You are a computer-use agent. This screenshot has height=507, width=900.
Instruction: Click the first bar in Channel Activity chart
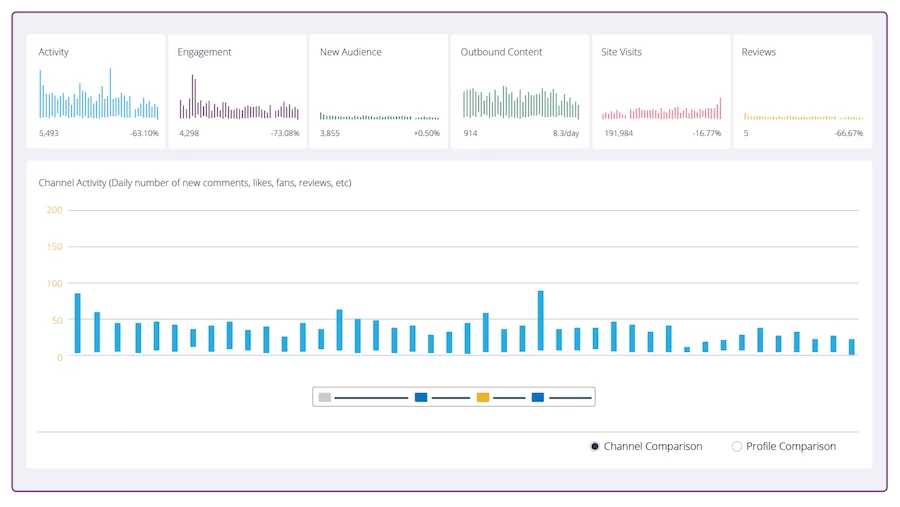click(x=78, y=323)
